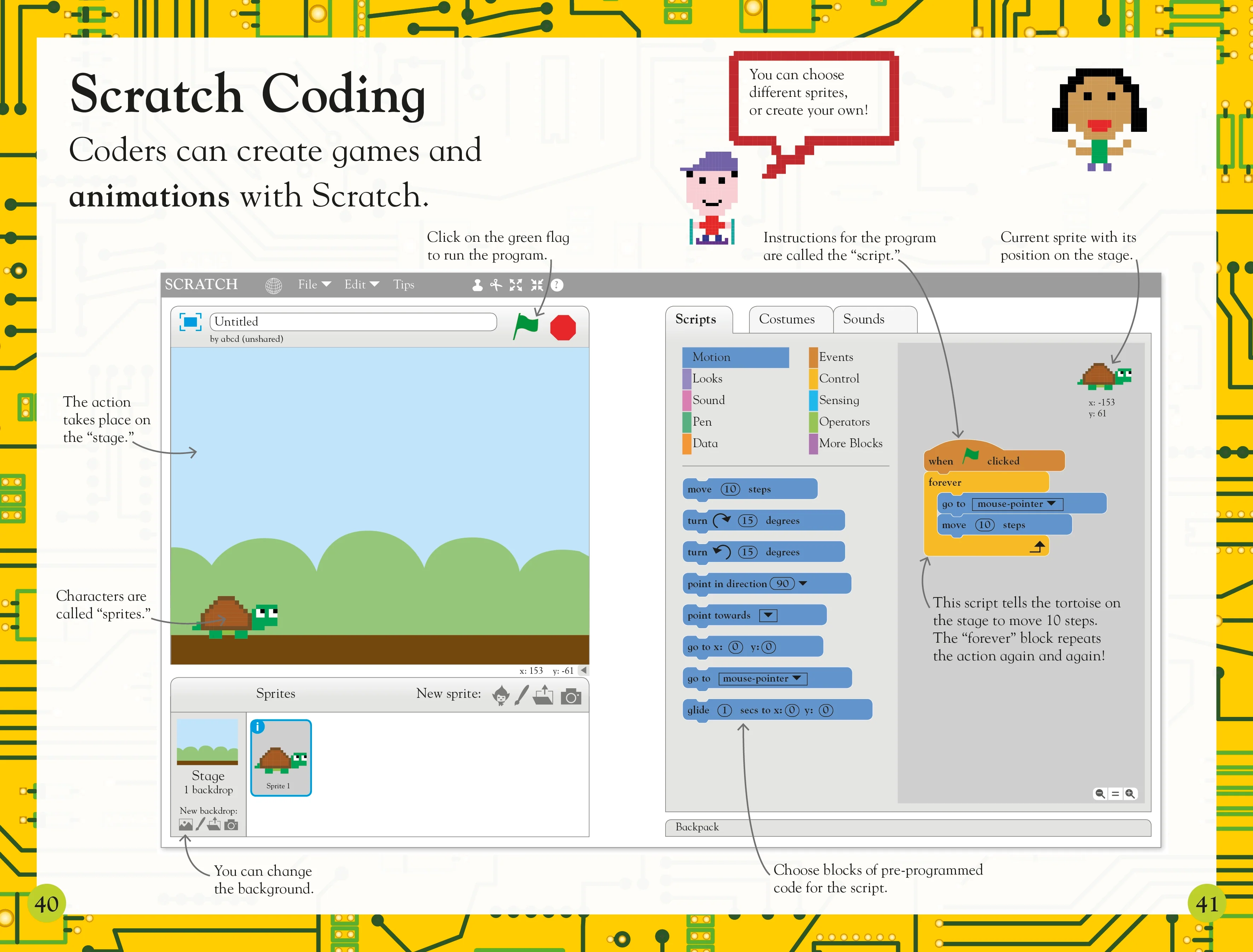Open block help question mark icon
Viewport: 1253px width, 952px height.
557,285
